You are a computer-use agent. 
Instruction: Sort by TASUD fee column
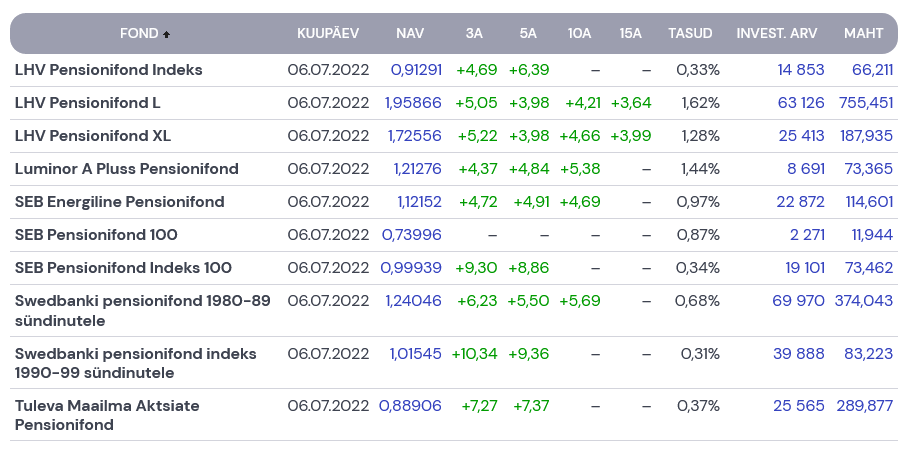pyautogui.click(x=690, y=34)
